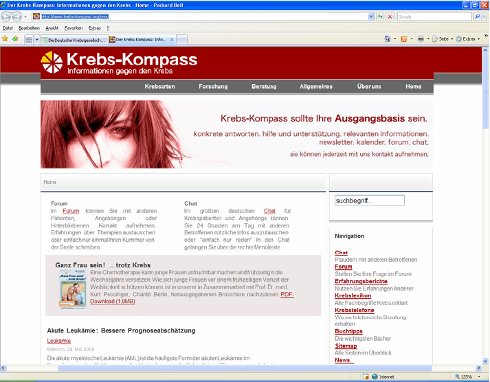490x382 pixels.
Task: Click the Favorites star icon
Action: [5, 39]
